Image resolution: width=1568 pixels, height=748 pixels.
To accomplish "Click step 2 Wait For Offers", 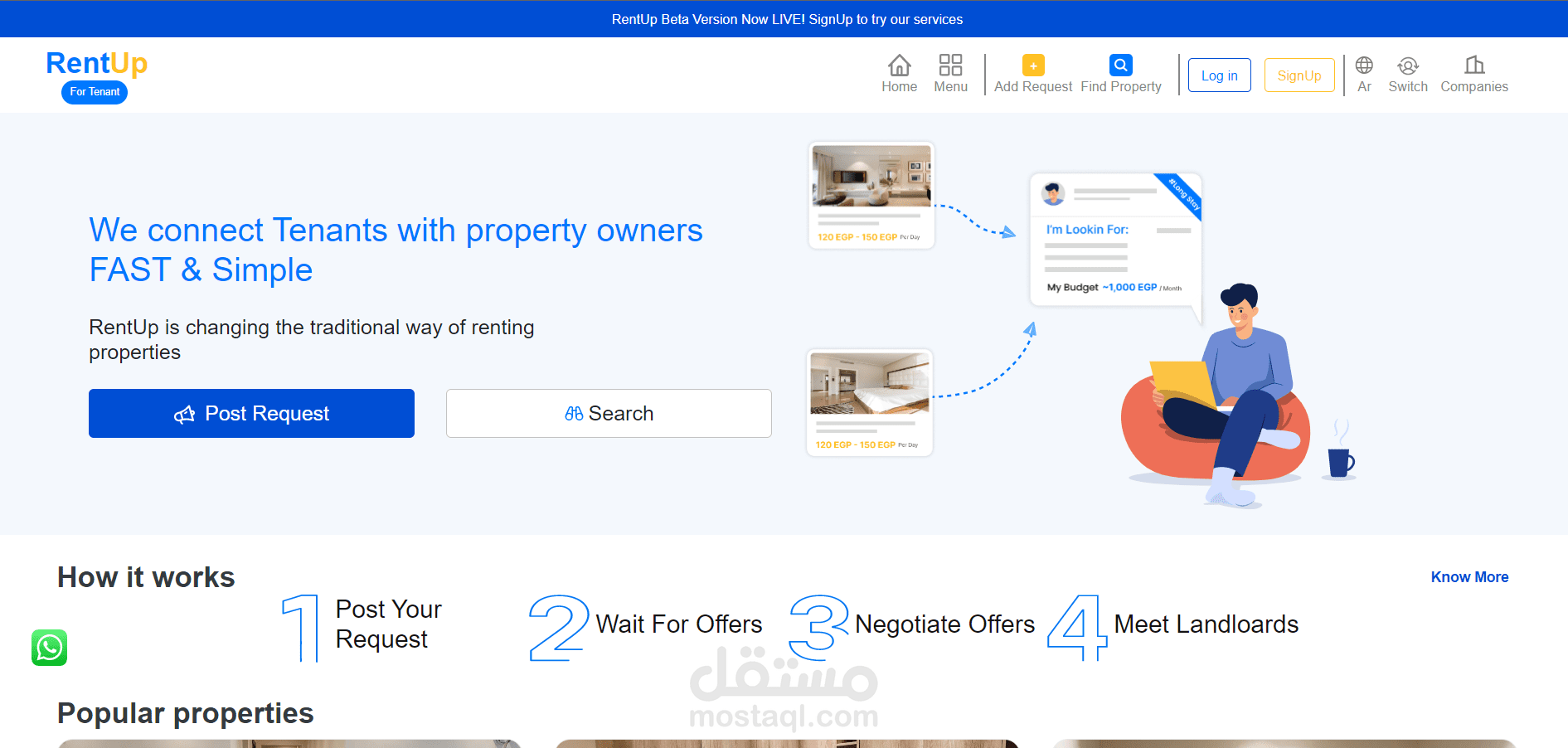I will [x=645, y=627].
